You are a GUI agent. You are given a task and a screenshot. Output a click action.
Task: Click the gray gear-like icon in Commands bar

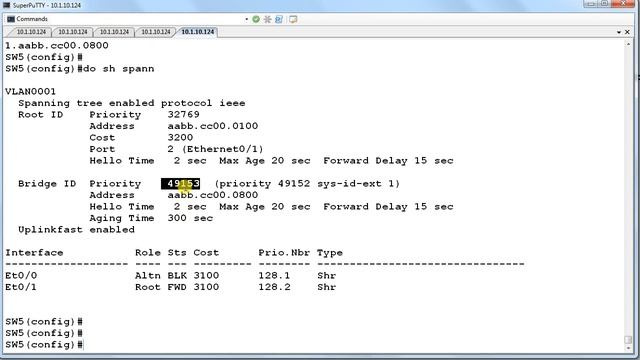point(267,19)
